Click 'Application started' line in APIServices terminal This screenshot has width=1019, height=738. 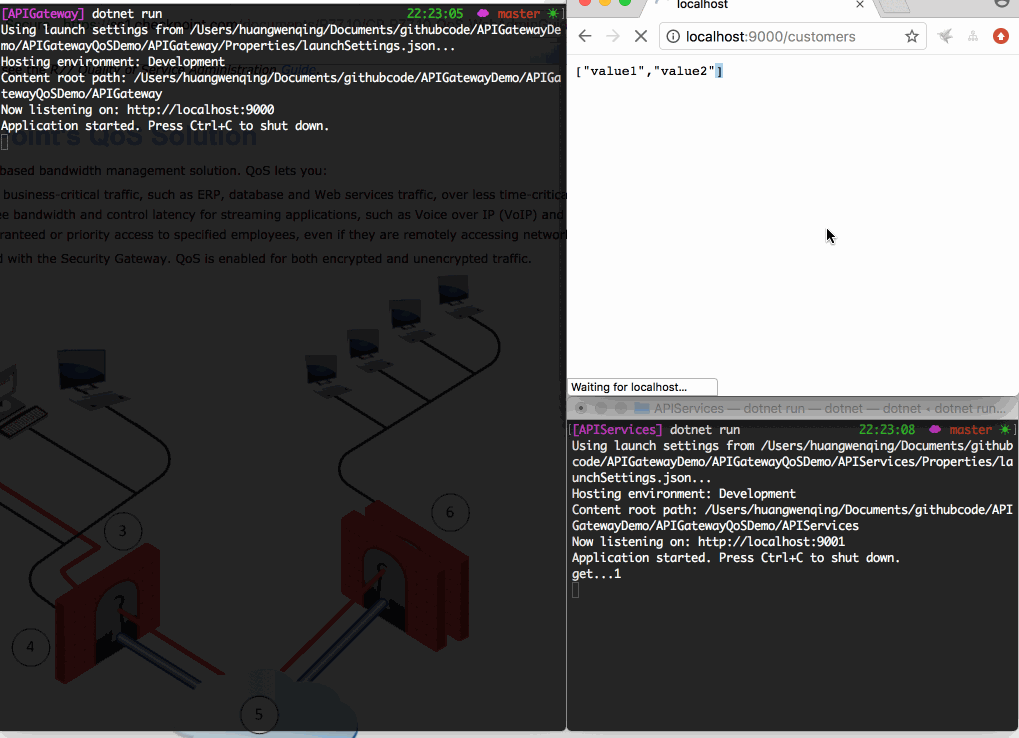(736, 558)
